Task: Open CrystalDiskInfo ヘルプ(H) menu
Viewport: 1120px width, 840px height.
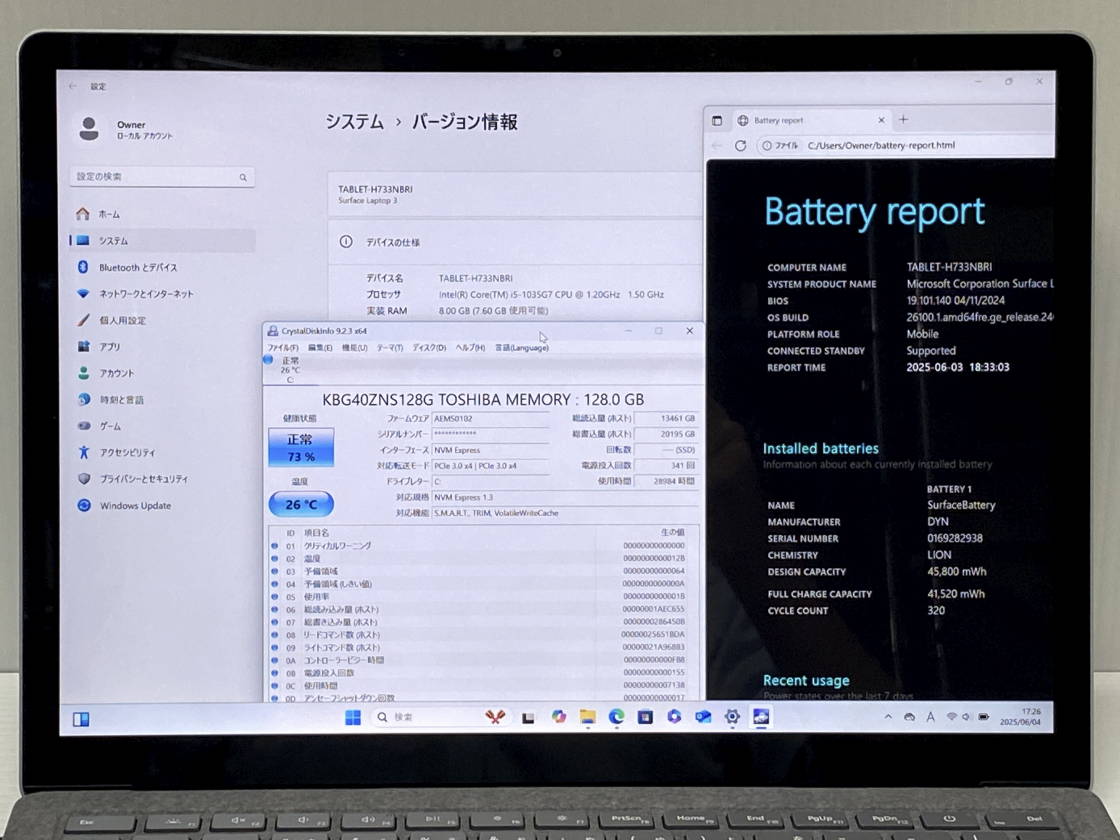Action: pos(470,348)
